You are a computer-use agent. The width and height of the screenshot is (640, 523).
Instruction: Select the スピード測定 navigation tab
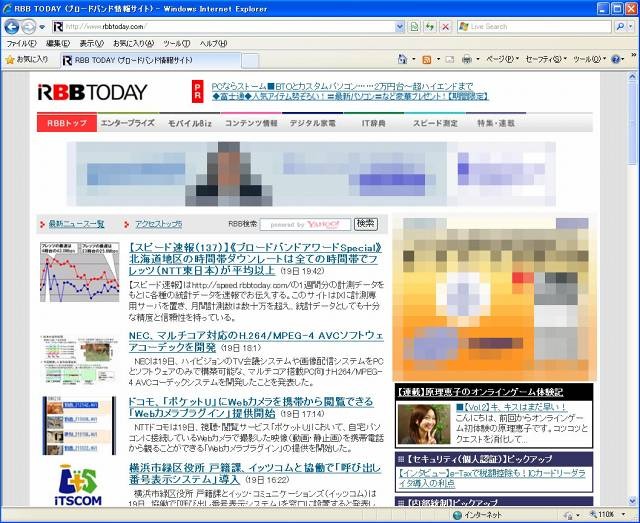[435, 123]
